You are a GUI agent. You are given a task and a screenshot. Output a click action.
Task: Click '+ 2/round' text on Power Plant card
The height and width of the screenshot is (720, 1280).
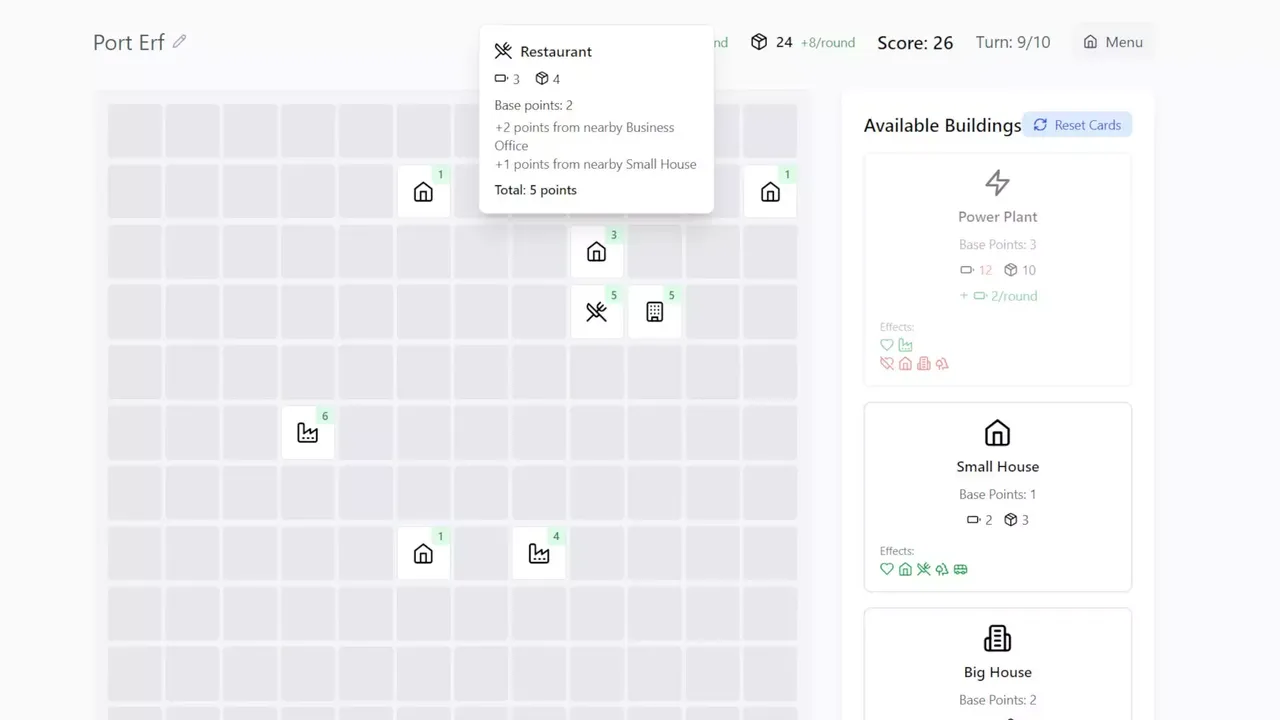pyautogui.click(x=998, y=296)
